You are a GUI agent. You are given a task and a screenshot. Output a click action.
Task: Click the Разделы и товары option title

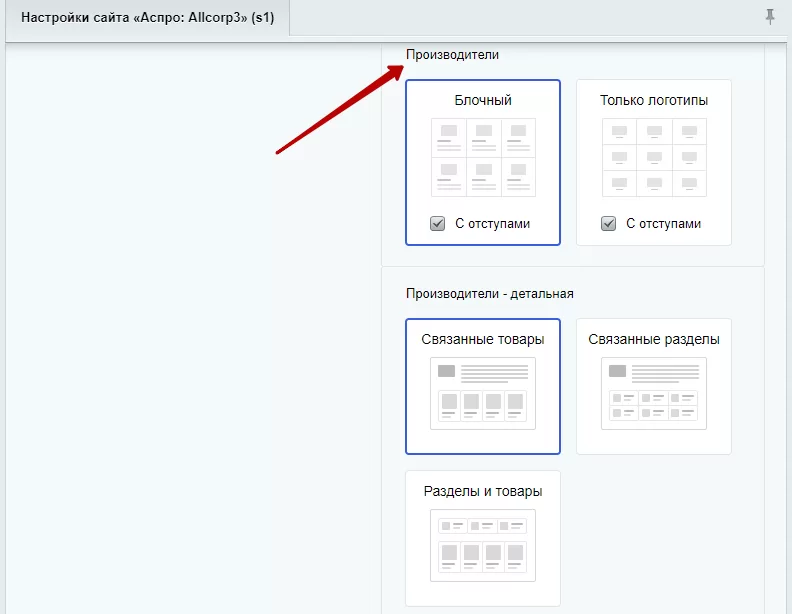(483, 491)
